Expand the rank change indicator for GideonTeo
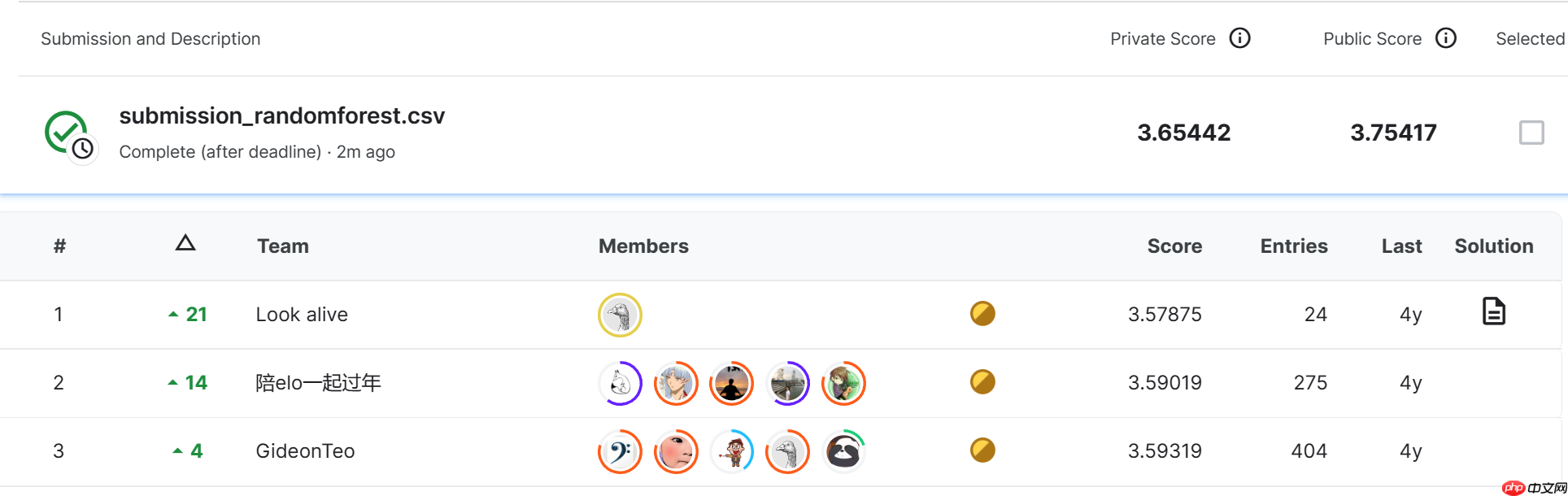 coord(178,450)
